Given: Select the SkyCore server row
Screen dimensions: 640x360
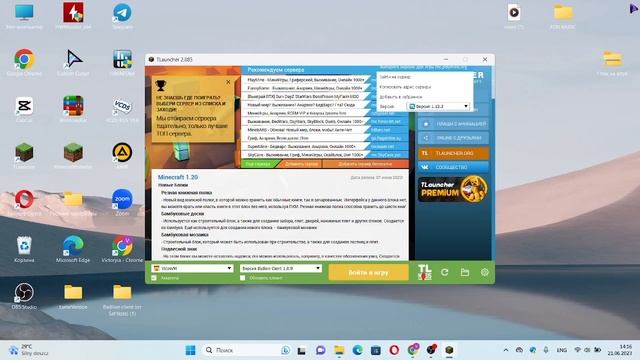Looking at the screenshot, I should (x=306, y=155).
